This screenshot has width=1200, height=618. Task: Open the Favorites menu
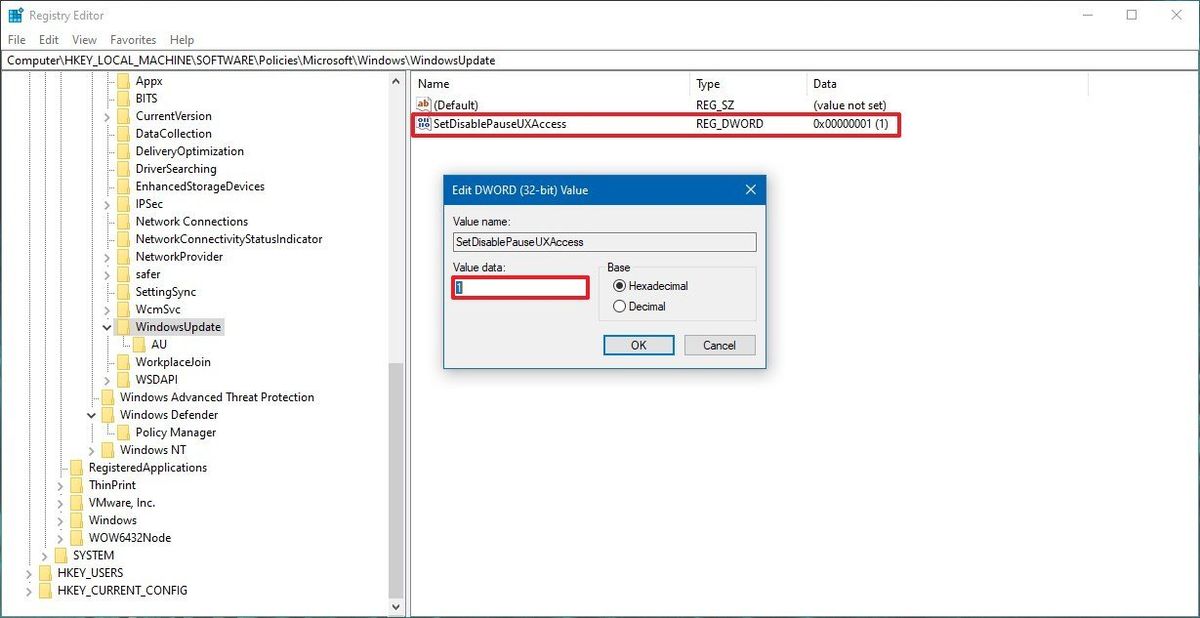(x=132, y=39)
